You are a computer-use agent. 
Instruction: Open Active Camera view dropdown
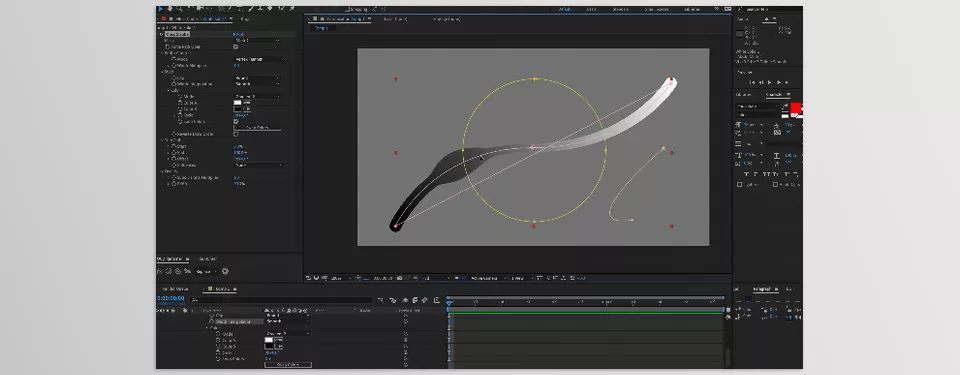pos(489,278)
